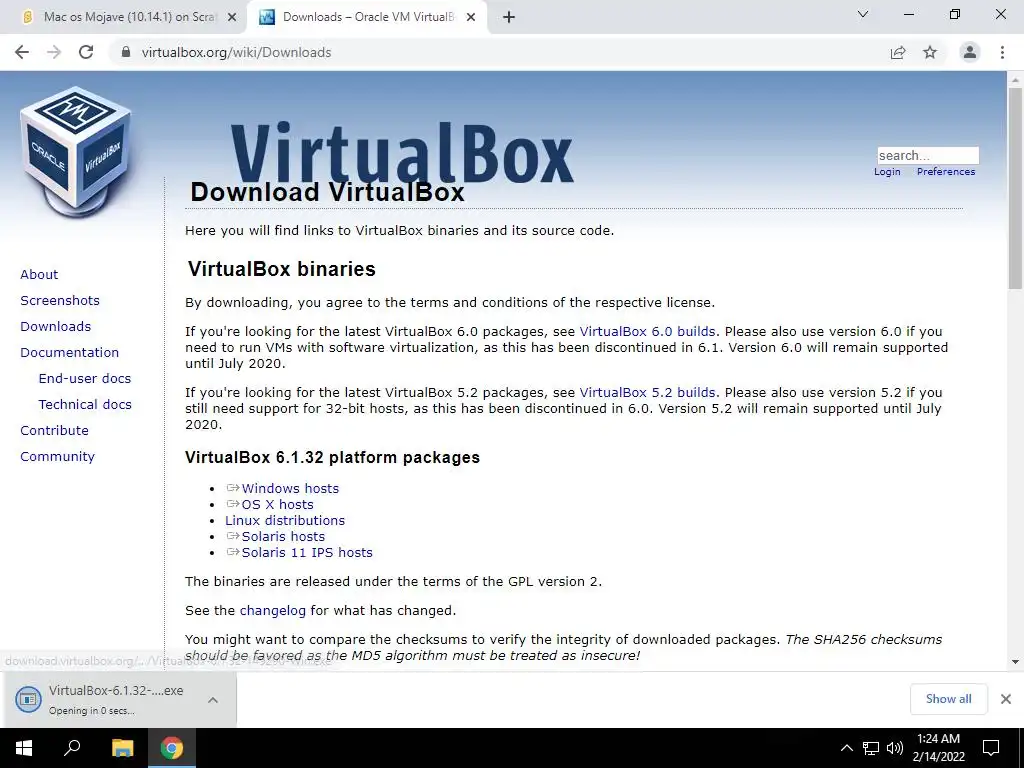The image size is (1024, 768).
Task: Click the scrollbar down arrow
Action: [x=1015, y=662]
